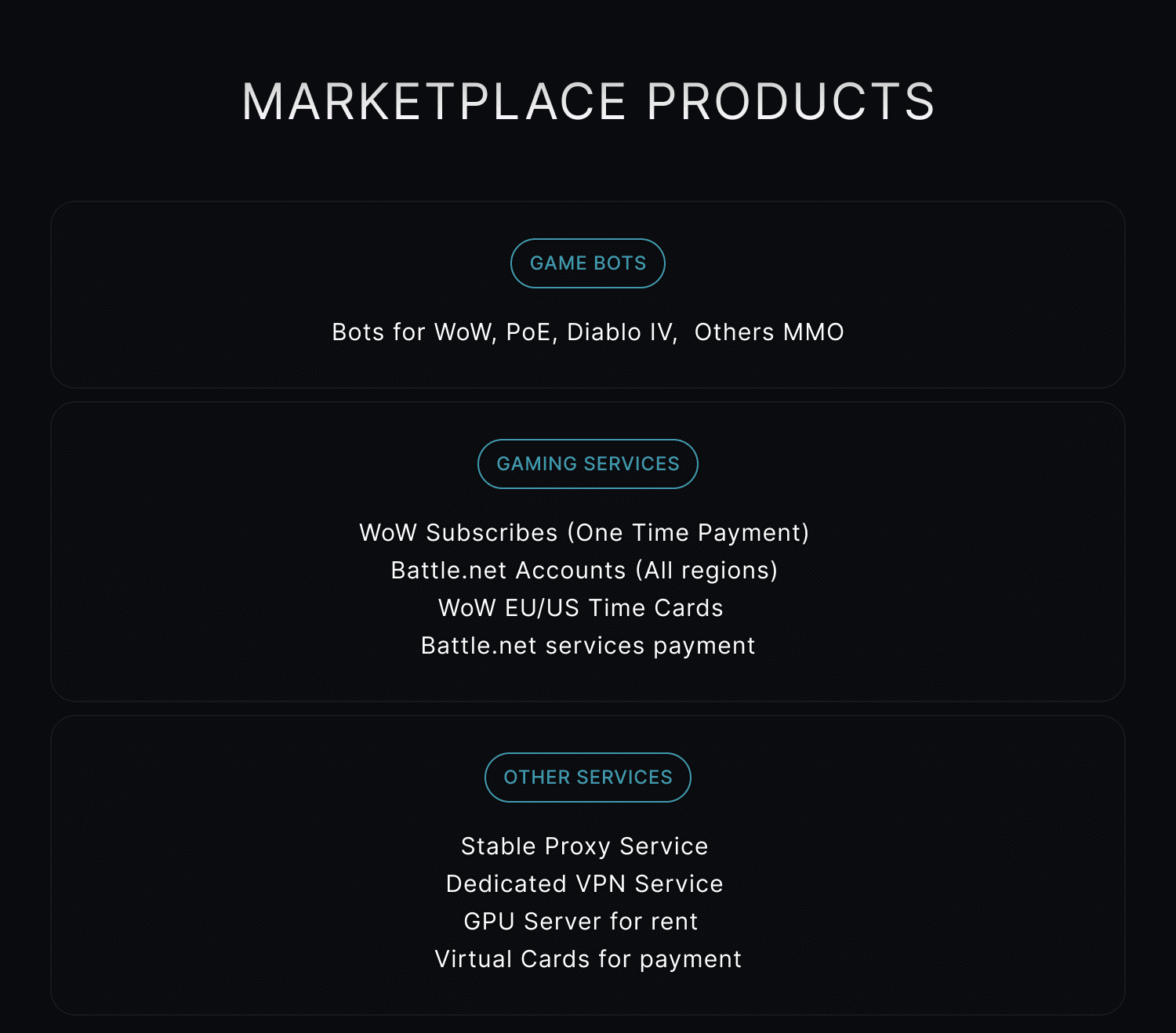Click the word PRODUCTS in the title

click(791, 102)
